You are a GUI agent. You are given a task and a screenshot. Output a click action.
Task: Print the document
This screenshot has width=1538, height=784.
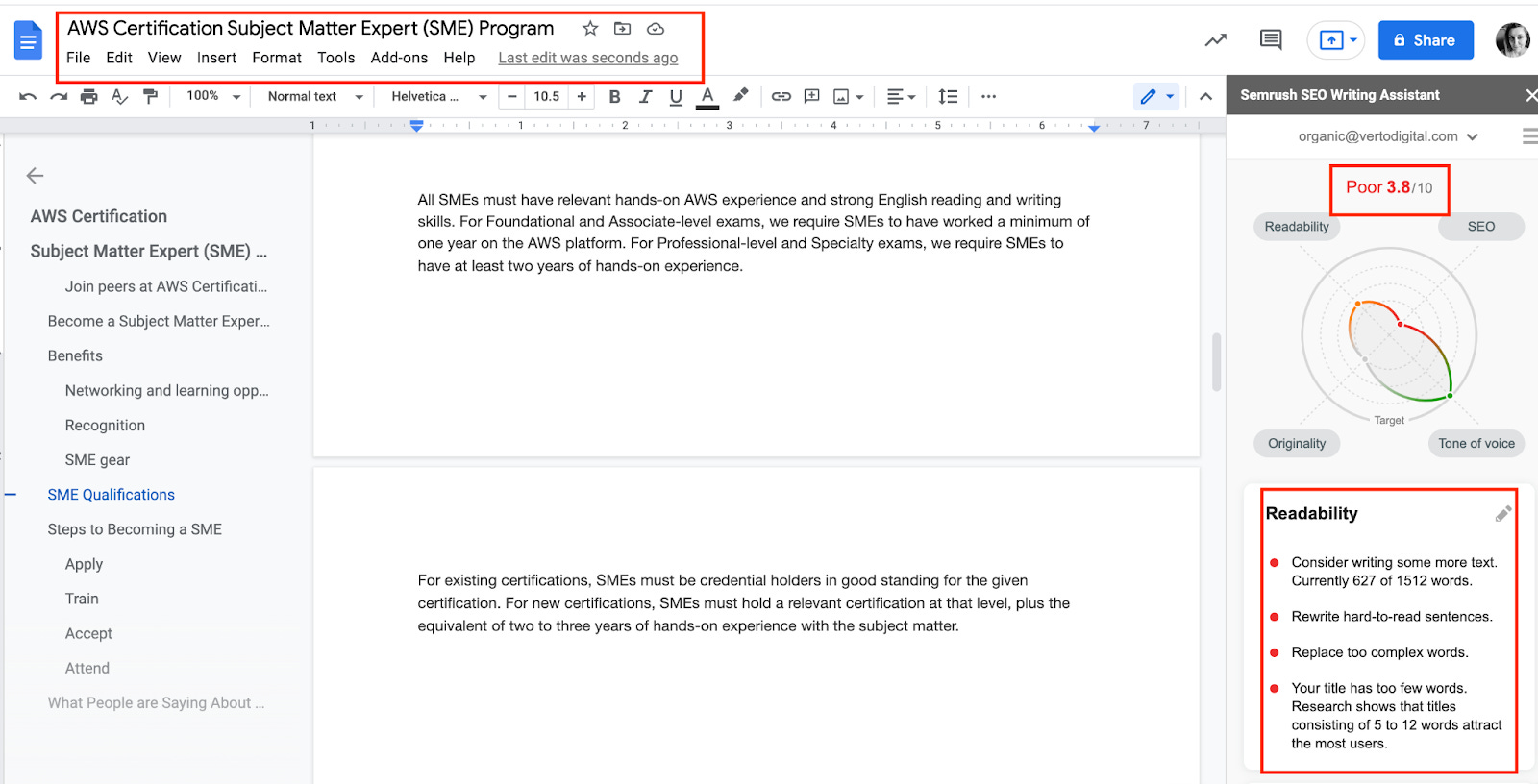point(89,96)
